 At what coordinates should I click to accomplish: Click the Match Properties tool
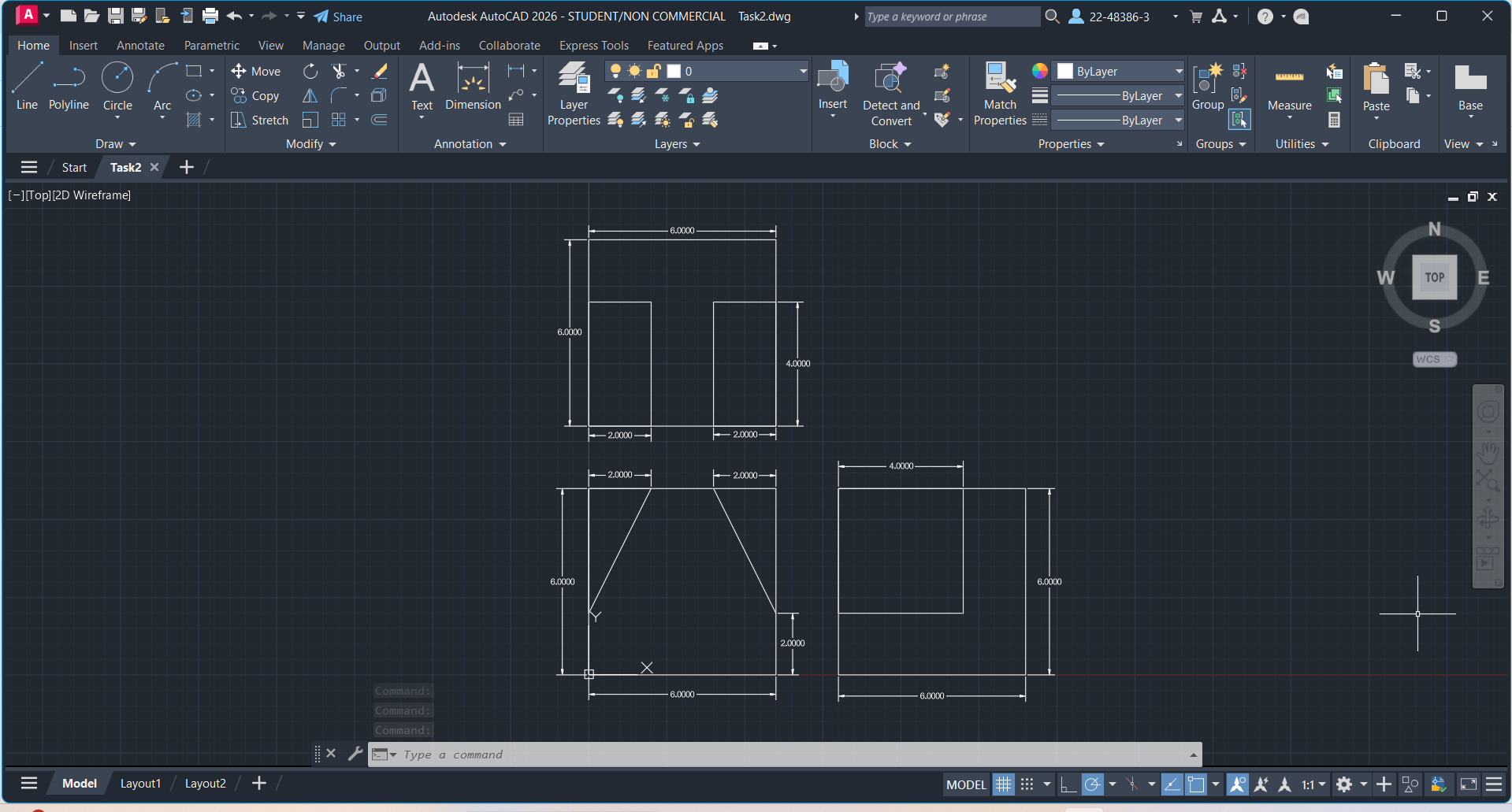pos(1000,95)
